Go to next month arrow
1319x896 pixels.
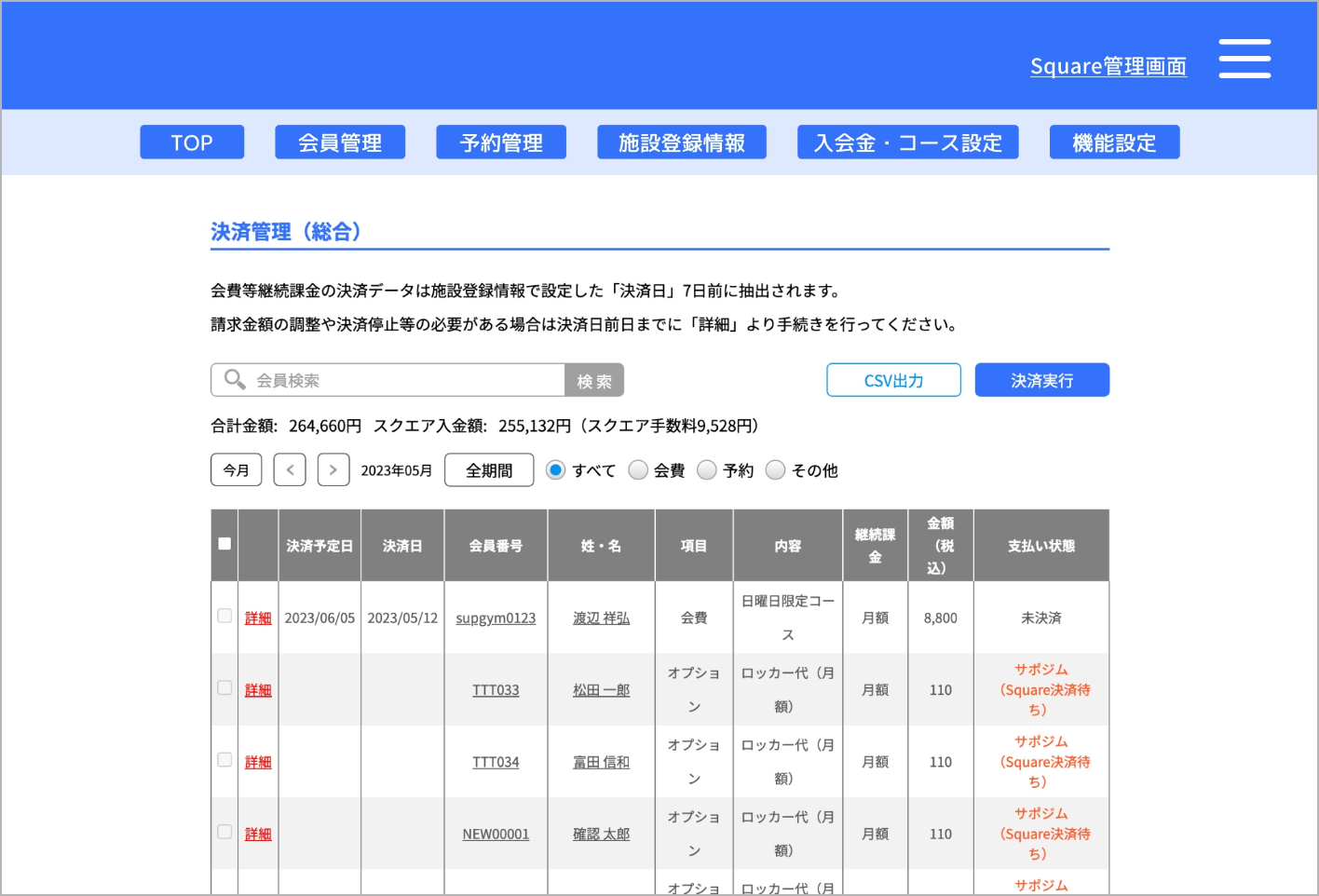333,470
